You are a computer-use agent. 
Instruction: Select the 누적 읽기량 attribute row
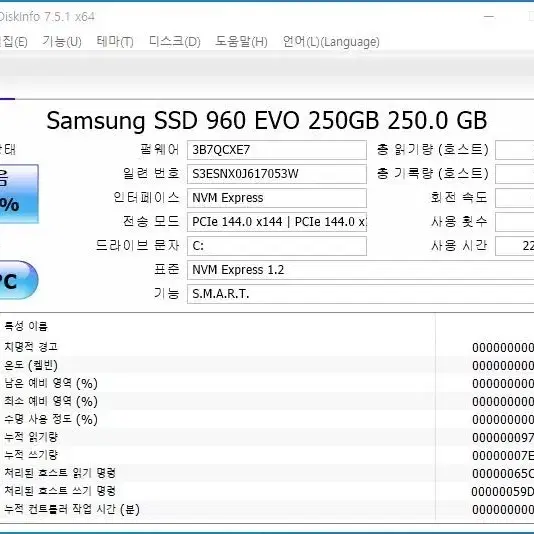pyautogui.click(x=267, y=437)
